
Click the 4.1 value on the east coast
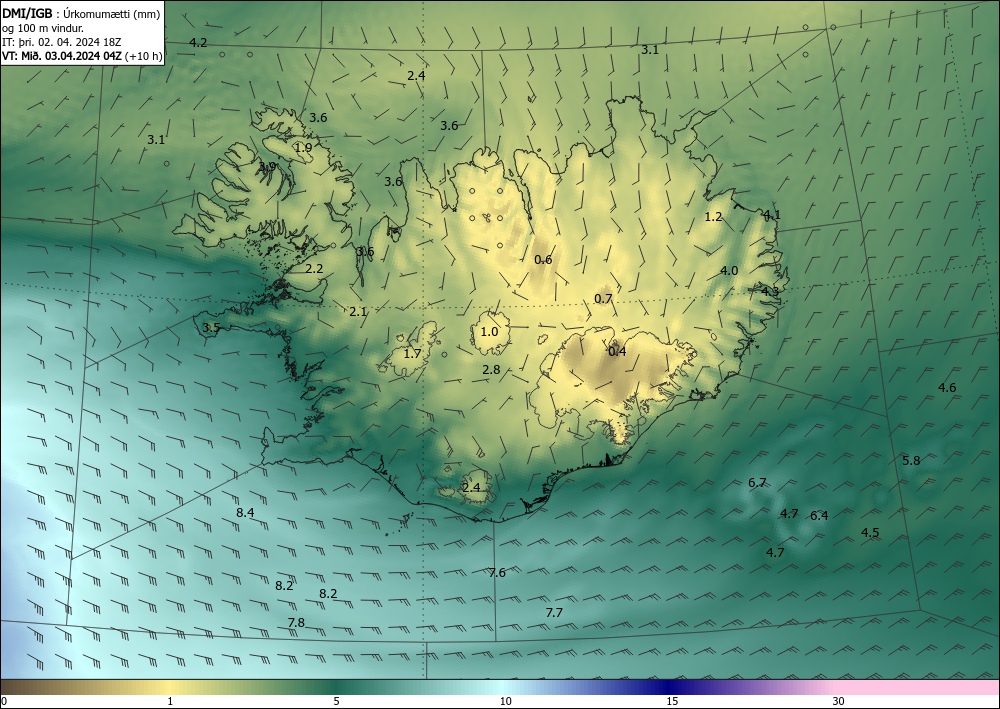tap(772, 214)
